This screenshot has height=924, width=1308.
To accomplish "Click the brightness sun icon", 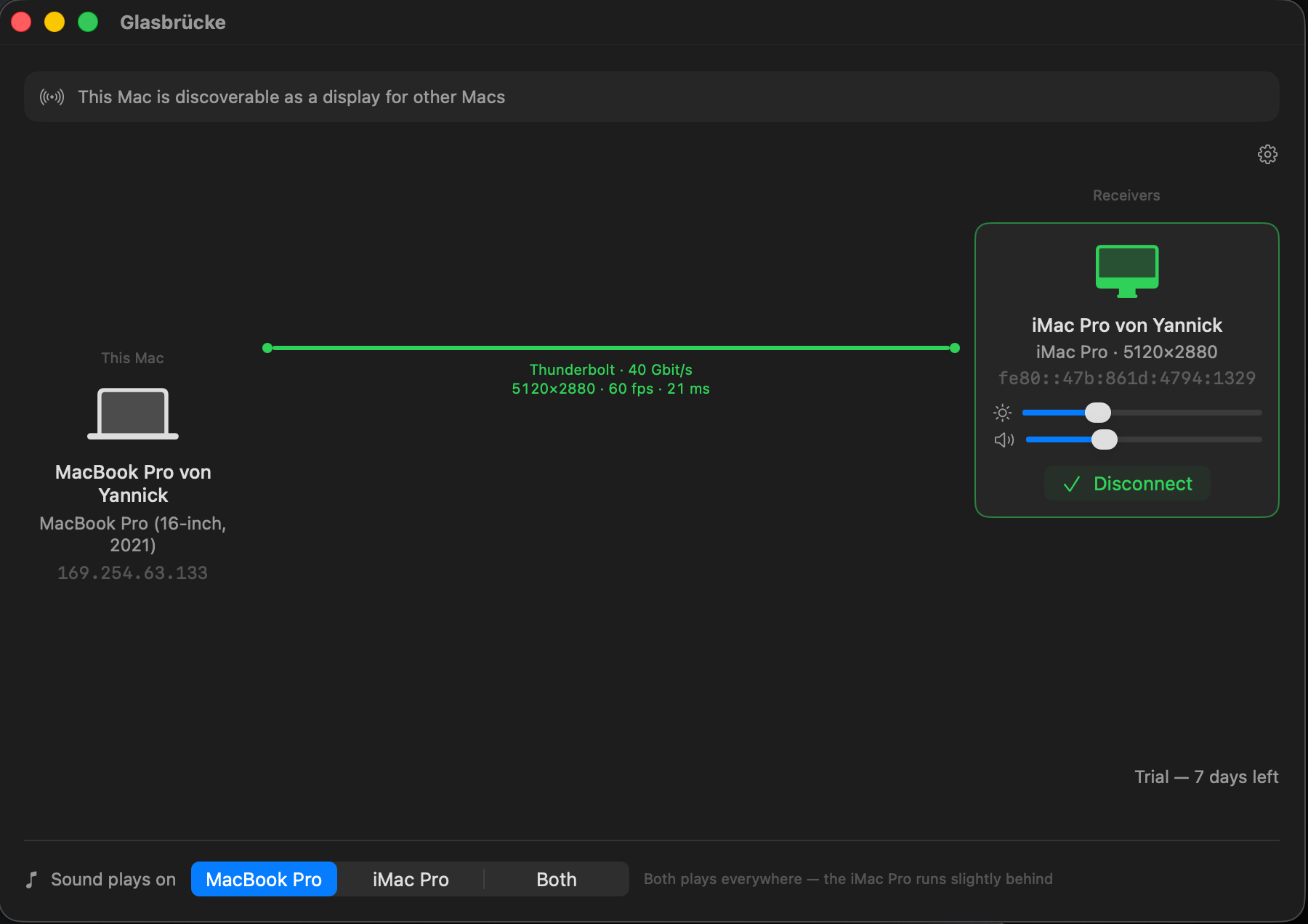I will (x=1003, y=413).
